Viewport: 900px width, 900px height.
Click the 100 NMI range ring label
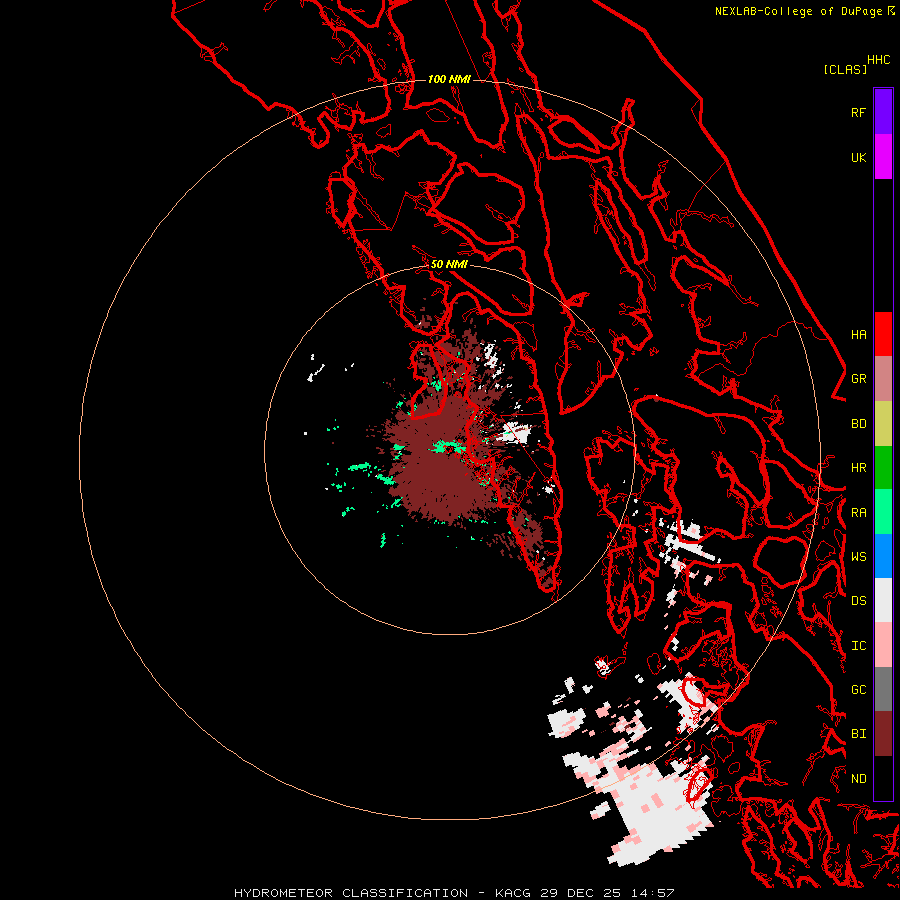(x=449, y=79)
